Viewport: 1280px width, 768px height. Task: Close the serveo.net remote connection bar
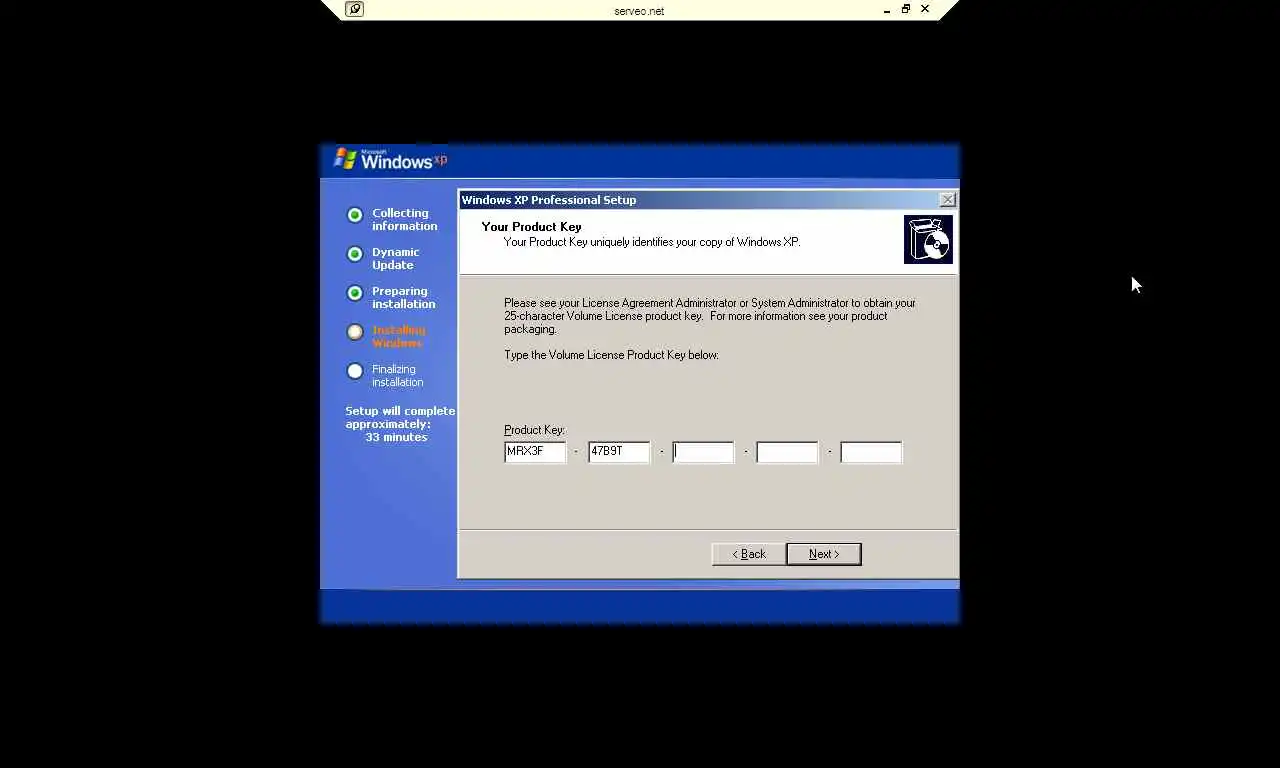click(x=925, y=9)
